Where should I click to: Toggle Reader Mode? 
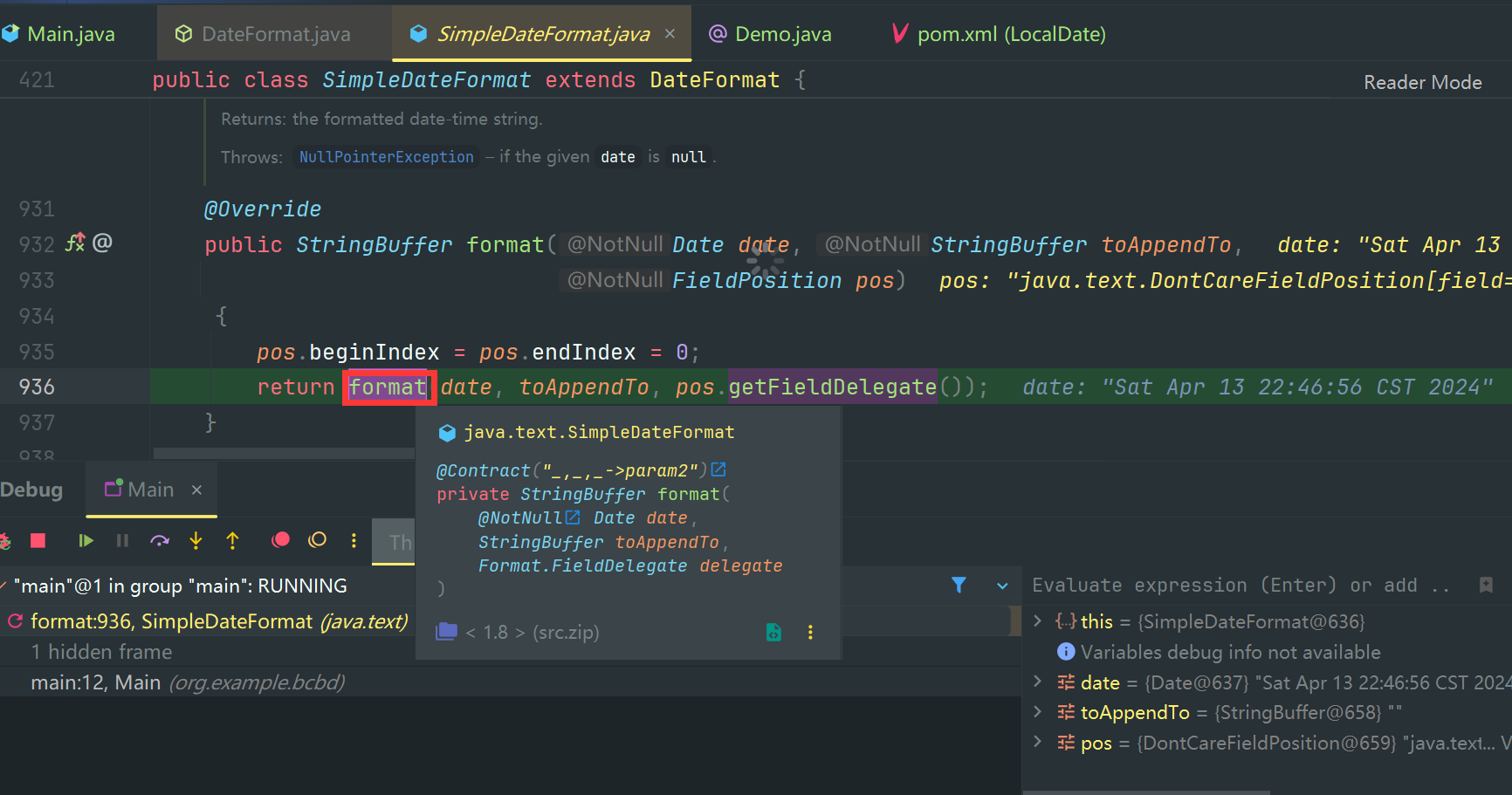click(1422, 82)
